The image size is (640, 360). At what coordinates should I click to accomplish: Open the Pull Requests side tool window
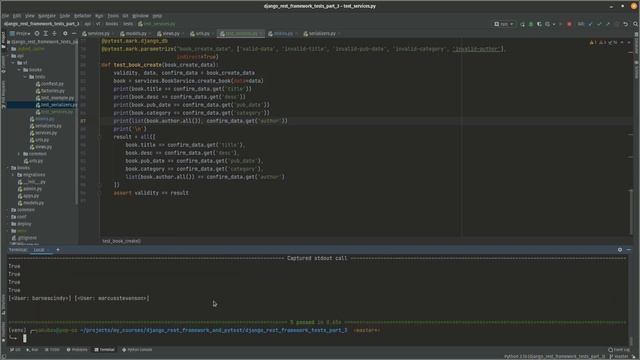click(x=3, y=94)
